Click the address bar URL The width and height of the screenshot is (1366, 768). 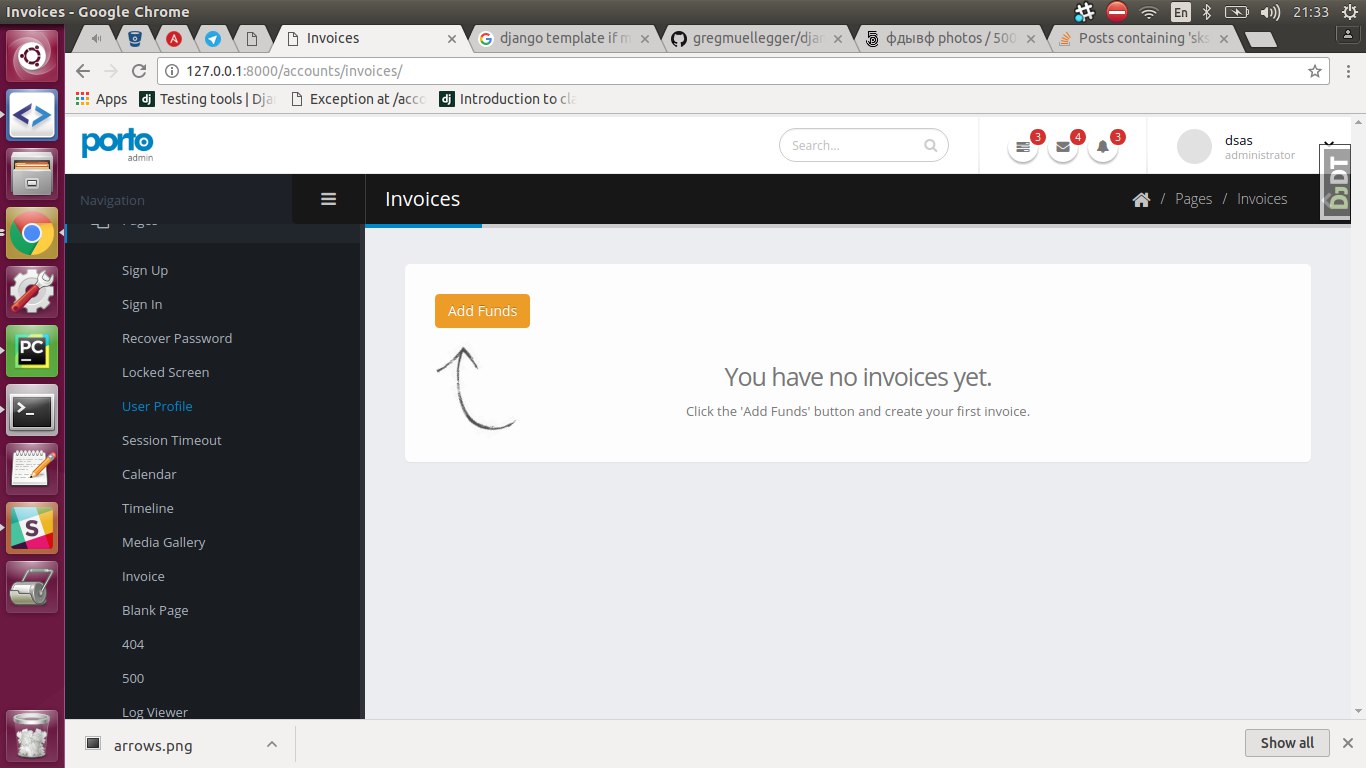[x=294, y=71]
